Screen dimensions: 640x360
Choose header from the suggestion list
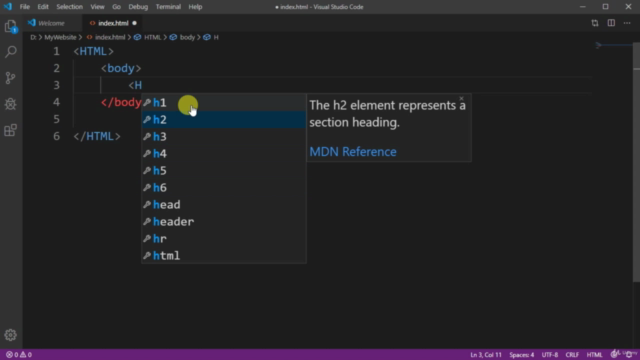[x=224, y=222]
